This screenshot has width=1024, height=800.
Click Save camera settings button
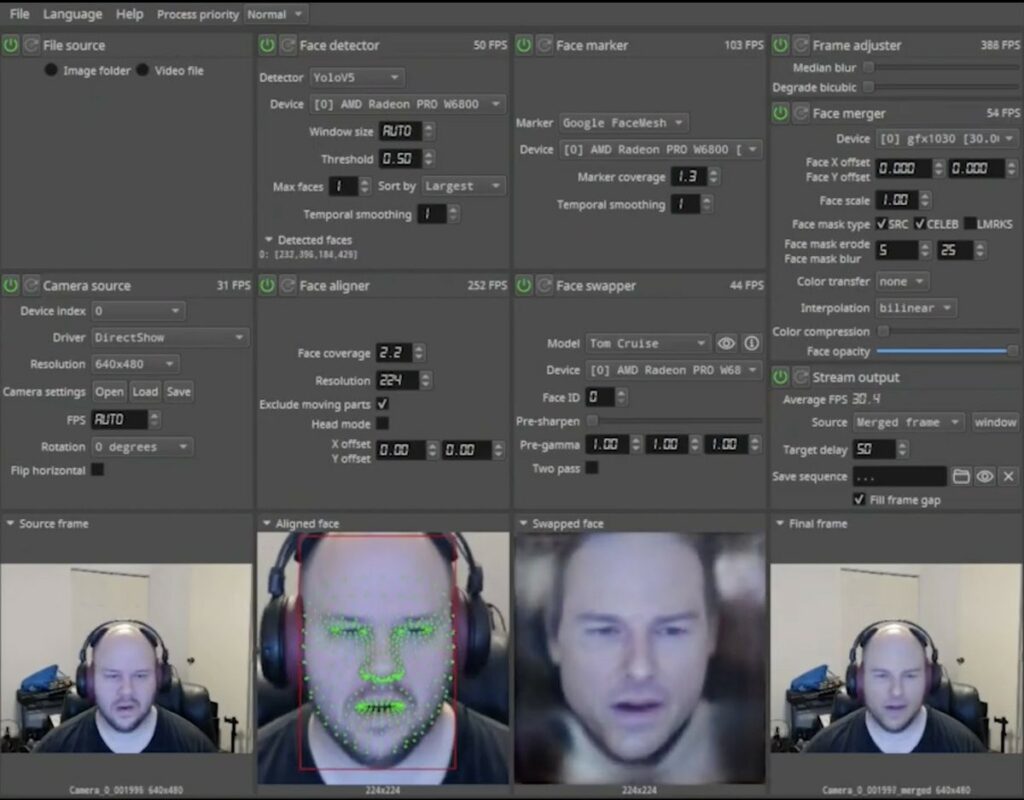178,392
